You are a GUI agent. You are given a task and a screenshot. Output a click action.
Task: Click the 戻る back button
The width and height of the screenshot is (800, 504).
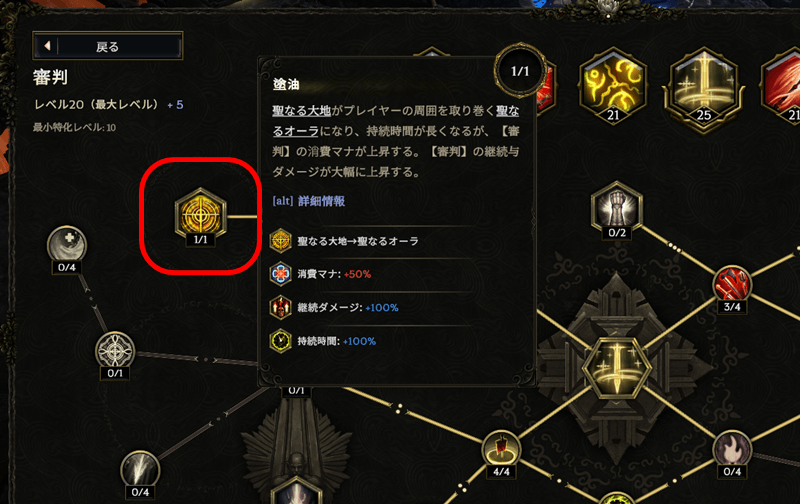[x=108, y=46]
